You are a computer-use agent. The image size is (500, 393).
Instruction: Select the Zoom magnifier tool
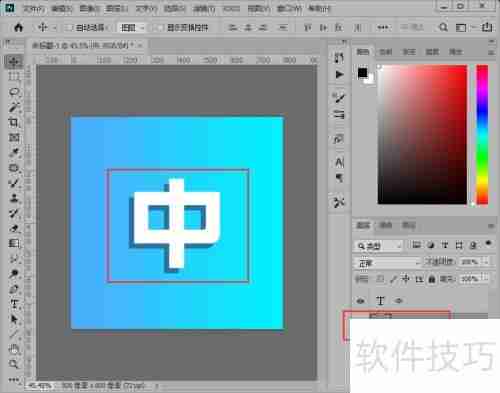coord(14,364)
